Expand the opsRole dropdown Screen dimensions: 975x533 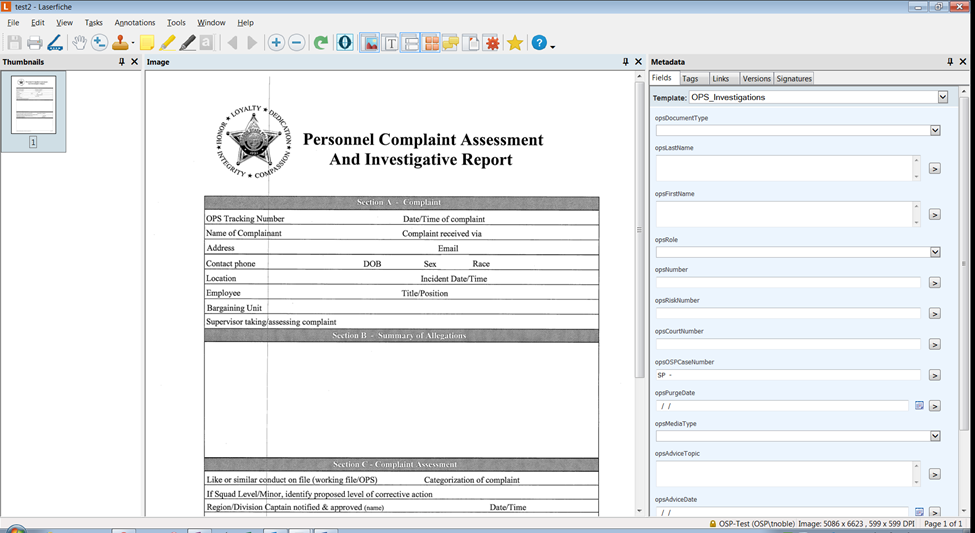935,252
